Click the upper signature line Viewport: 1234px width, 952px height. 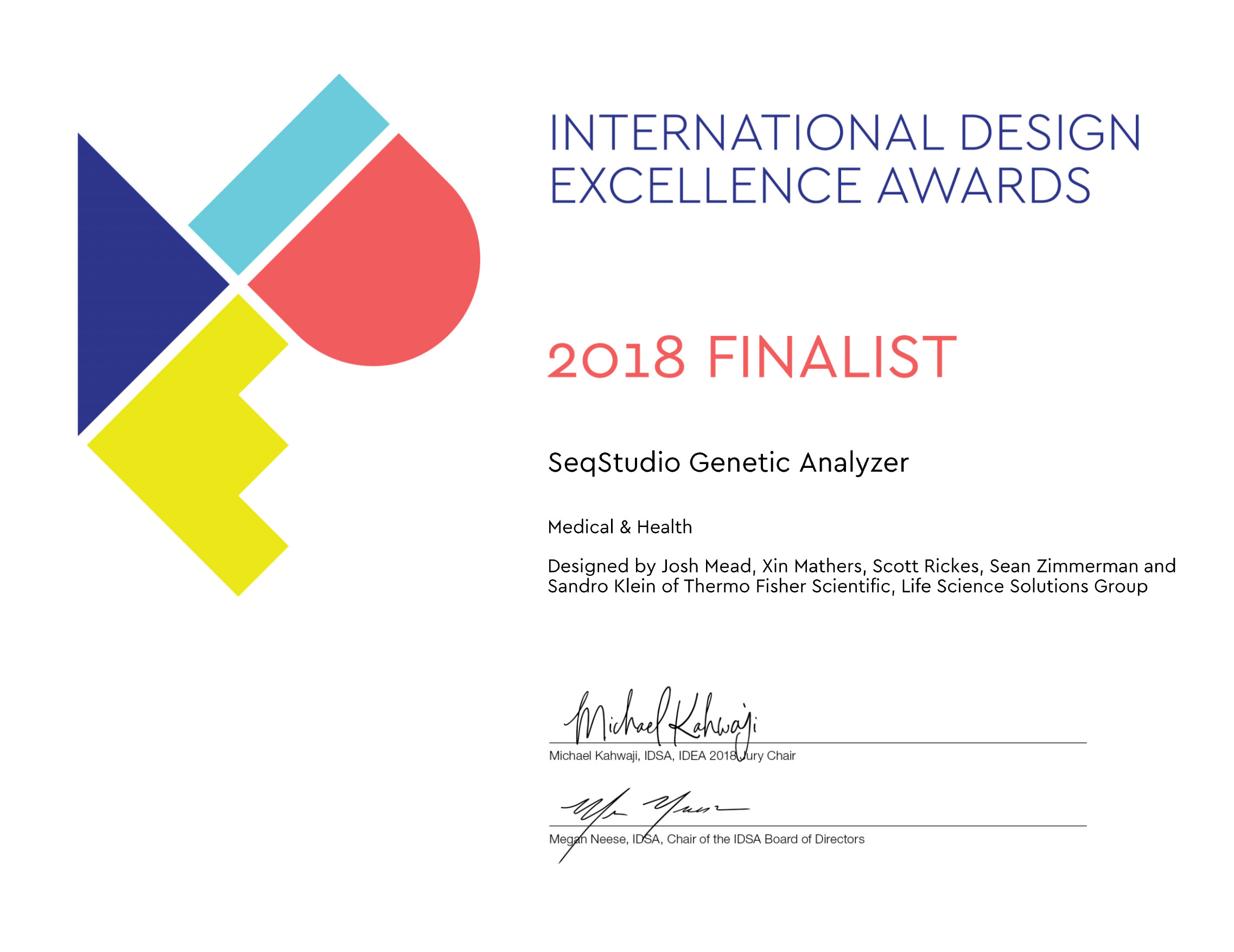coord(932,743)
